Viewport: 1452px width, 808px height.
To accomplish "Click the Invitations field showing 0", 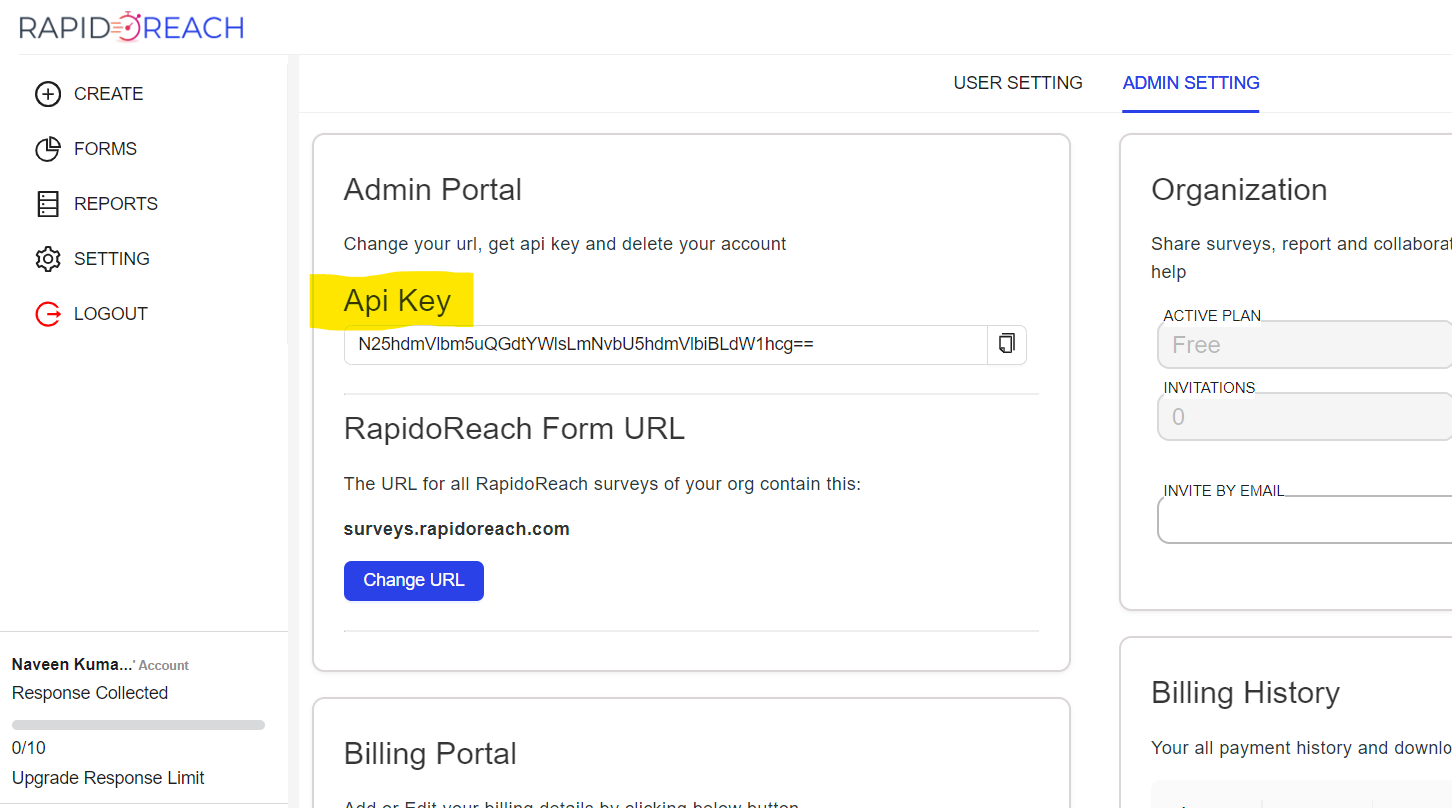I will (x=1305, y=416).
